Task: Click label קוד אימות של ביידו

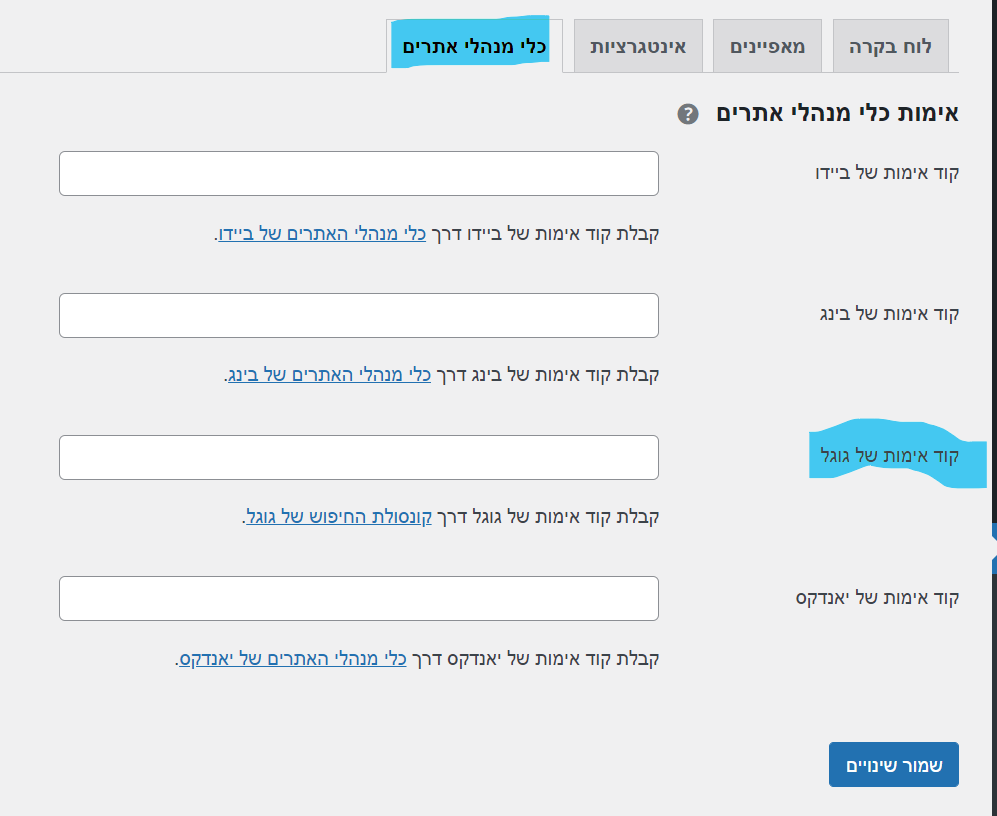Action: 887,173
